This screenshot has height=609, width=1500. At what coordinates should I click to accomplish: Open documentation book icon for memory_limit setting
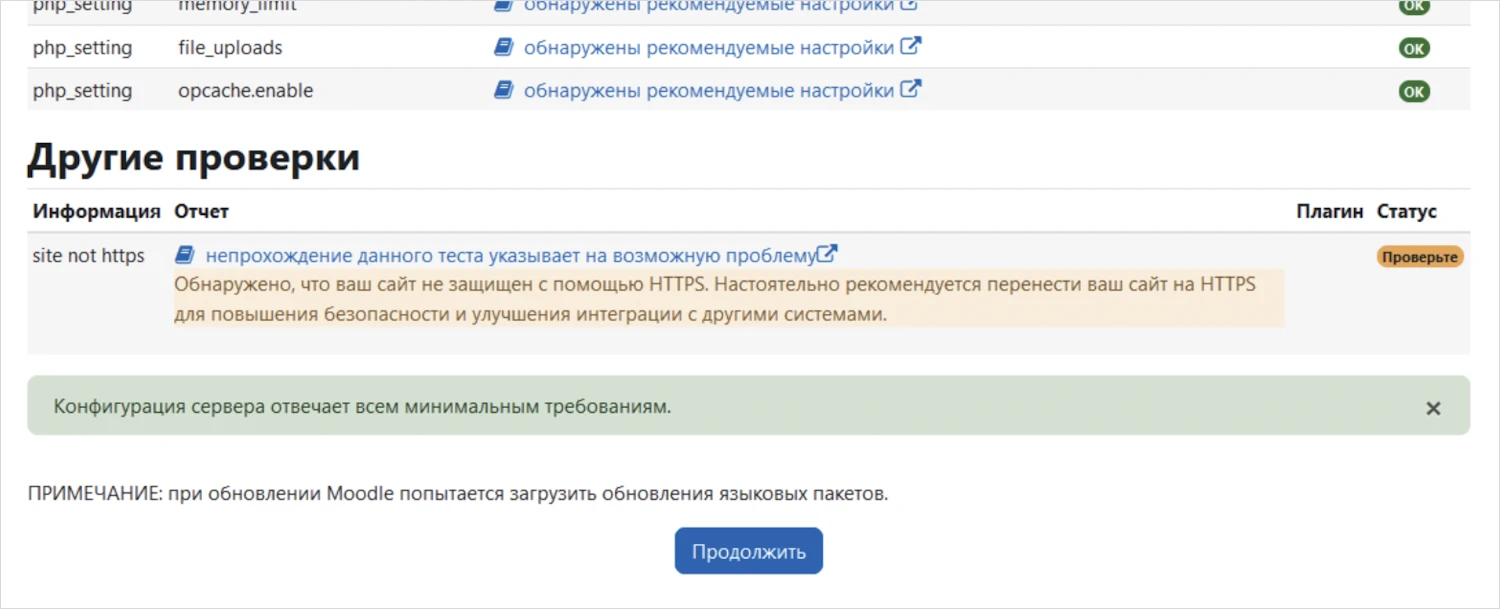(x=503, y=5)
